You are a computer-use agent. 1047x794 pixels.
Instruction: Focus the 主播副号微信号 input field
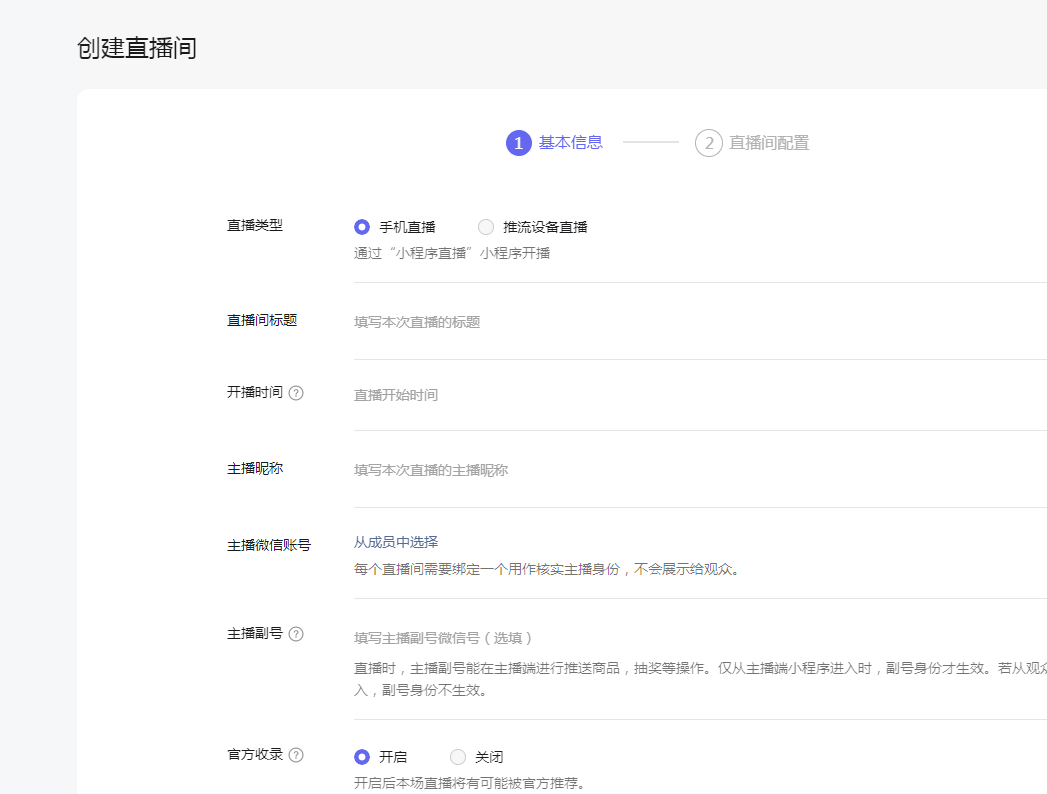point(700,638)
